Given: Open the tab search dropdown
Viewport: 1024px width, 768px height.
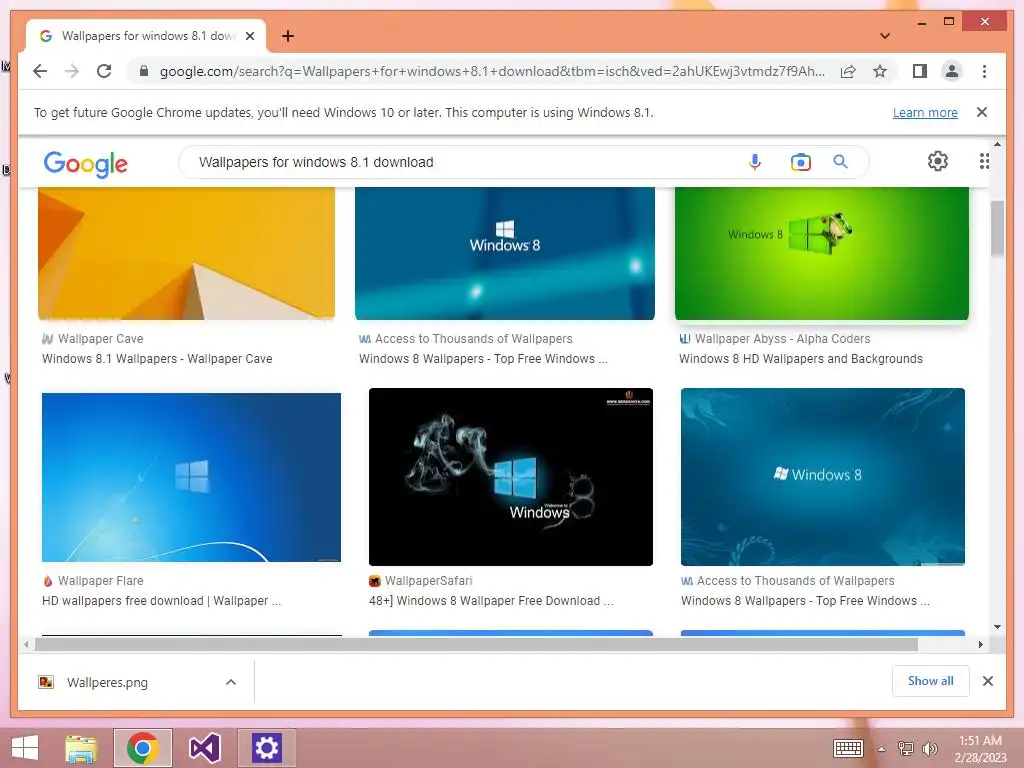Looking at the screenshot, I should (x=885, y=36).
